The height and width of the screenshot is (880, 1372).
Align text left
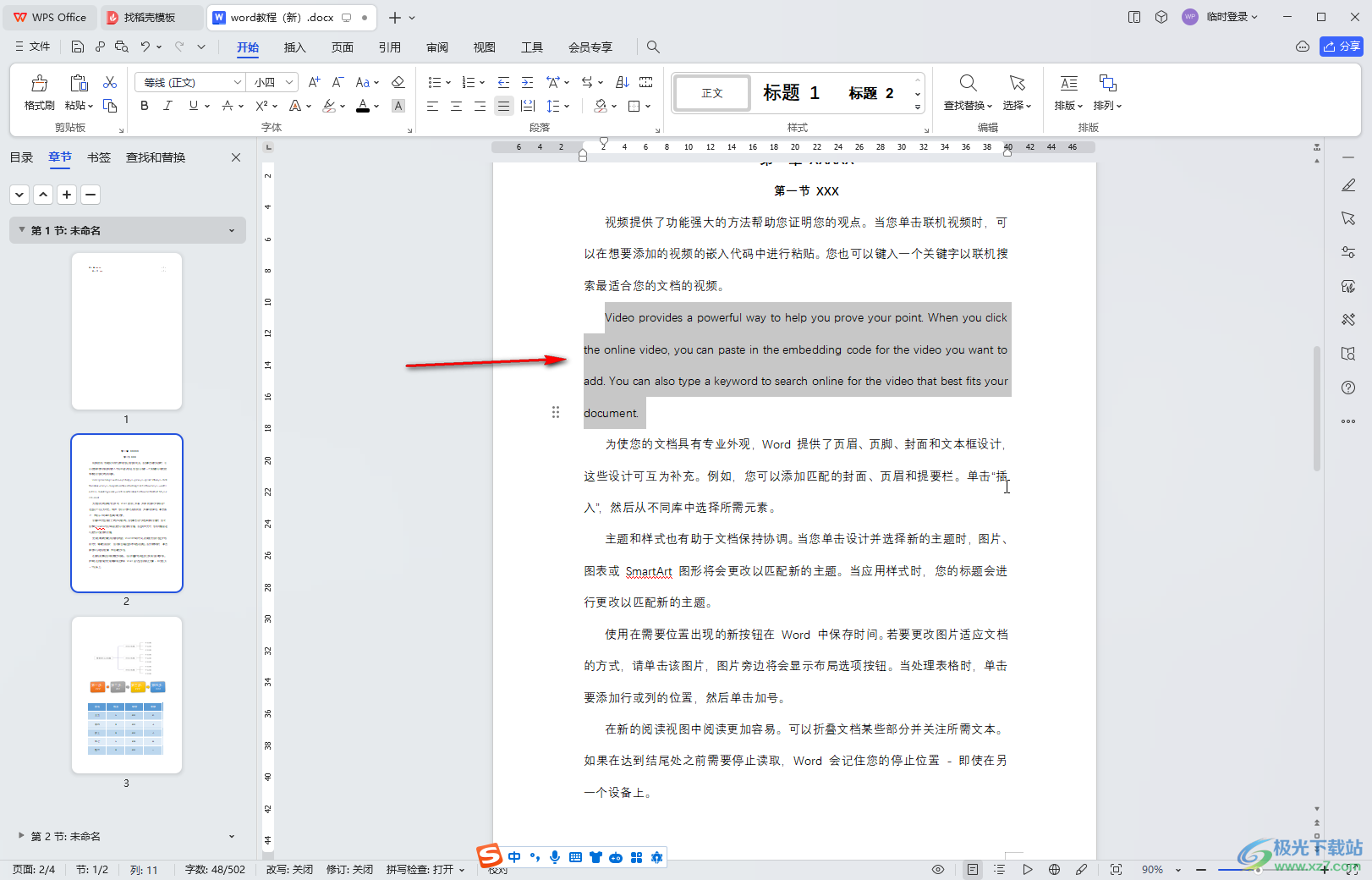[432, 106]
